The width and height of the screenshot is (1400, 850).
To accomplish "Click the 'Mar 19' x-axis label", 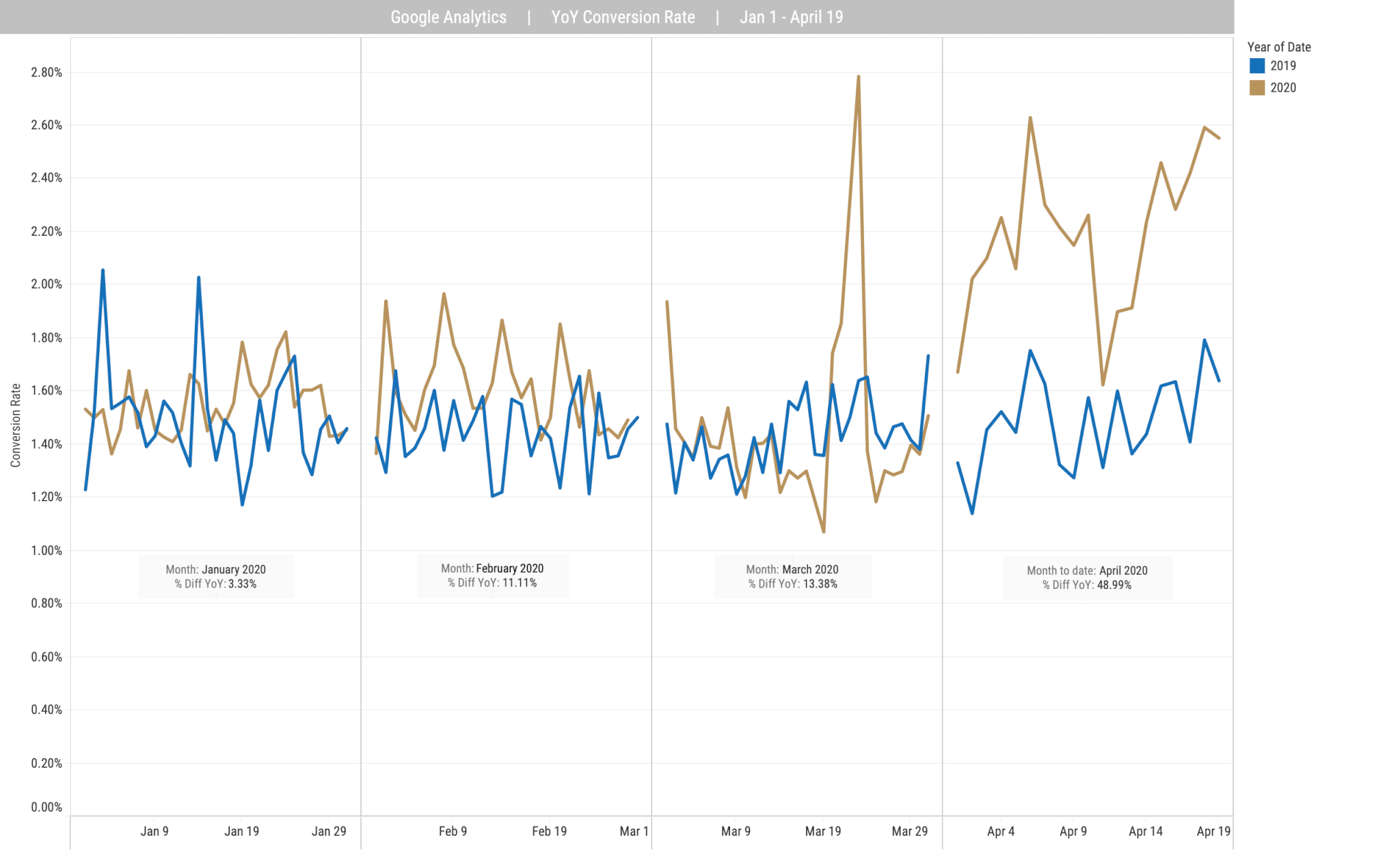I will tap(823, 832).
